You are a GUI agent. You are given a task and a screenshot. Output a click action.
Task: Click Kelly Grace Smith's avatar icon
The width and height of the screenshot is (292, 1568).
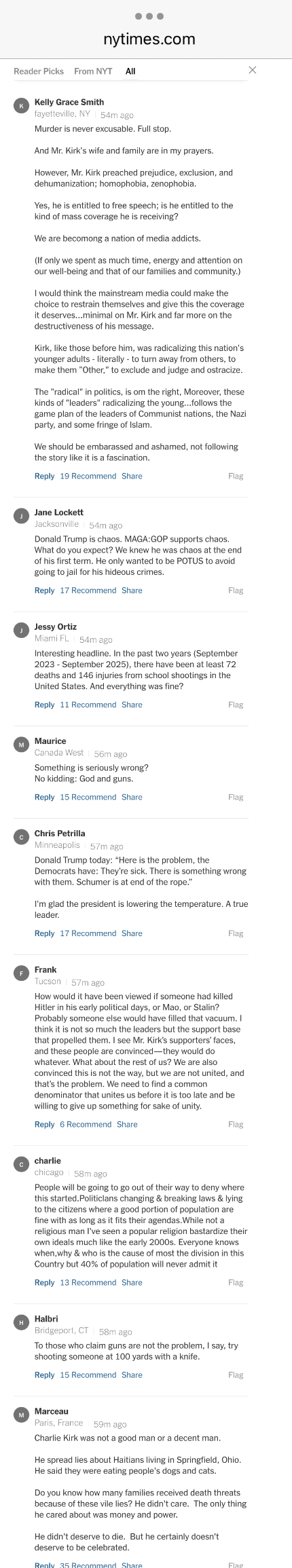[21, 106]
